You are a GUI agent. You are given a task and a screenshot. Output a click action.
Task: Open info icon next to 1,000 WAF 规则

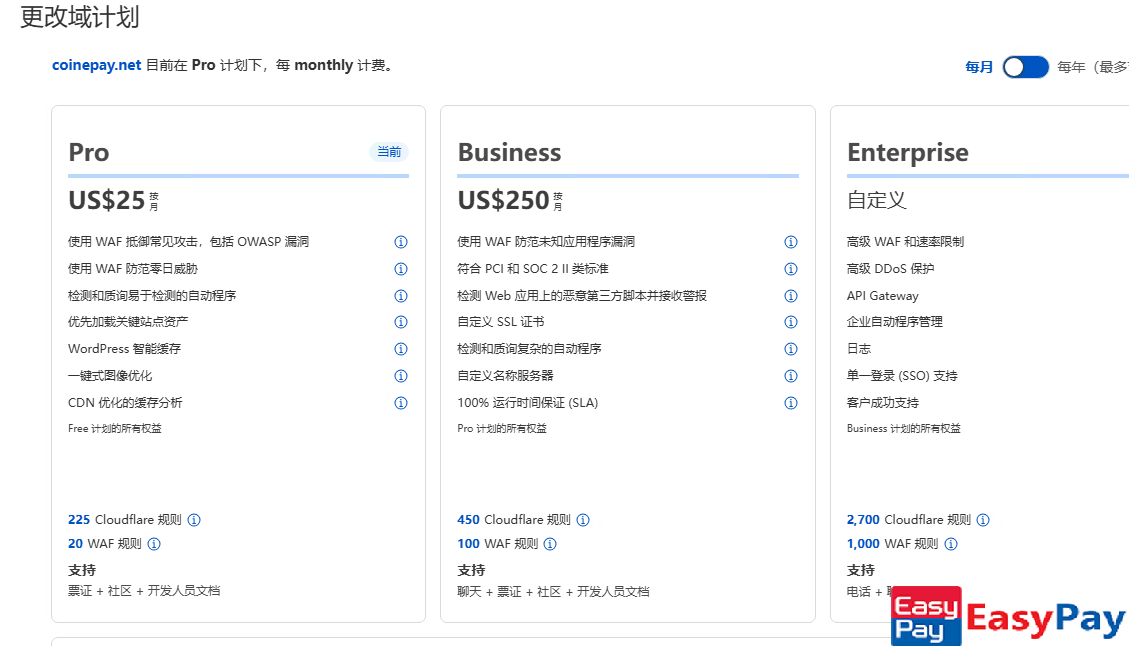click(951, 544)
